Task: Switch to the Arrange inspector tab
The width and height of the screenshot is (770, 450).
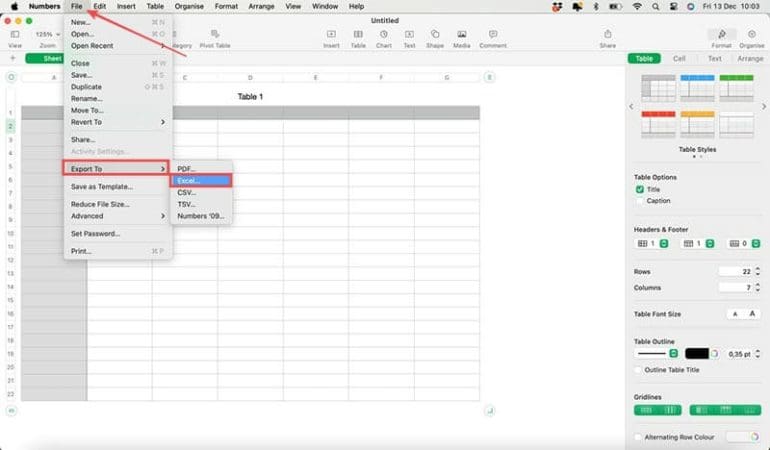Action: (x=750, y=58)
